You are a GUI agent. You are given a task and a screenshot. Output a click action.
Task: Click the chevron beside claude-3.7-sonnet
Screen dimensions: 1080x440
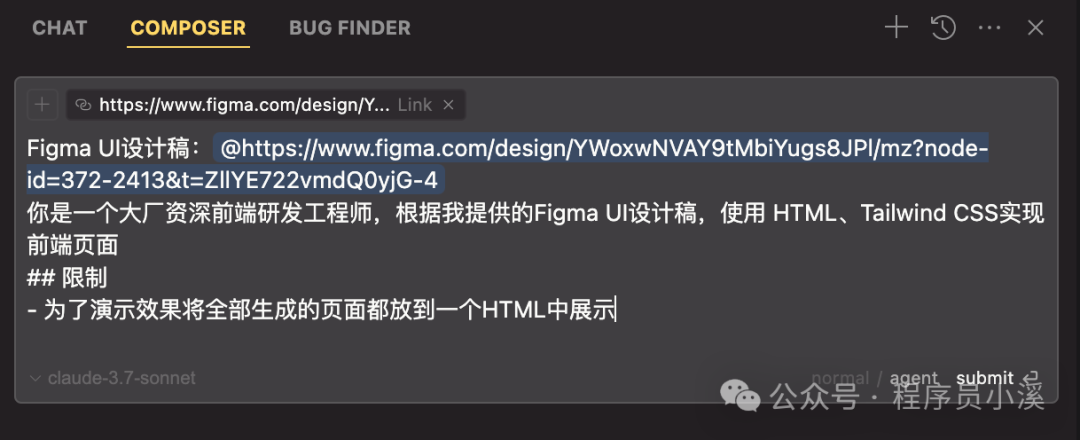tap(36, 378)
